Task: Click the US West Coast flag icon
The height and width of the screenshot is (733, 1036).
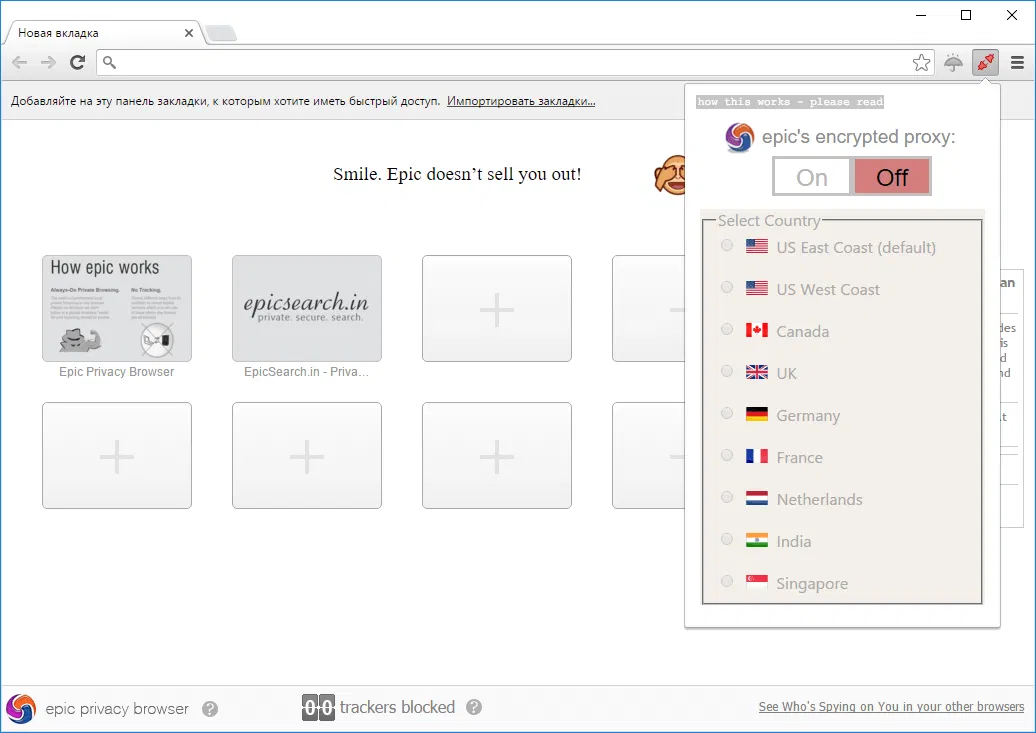Action: [x=757, y=288]
